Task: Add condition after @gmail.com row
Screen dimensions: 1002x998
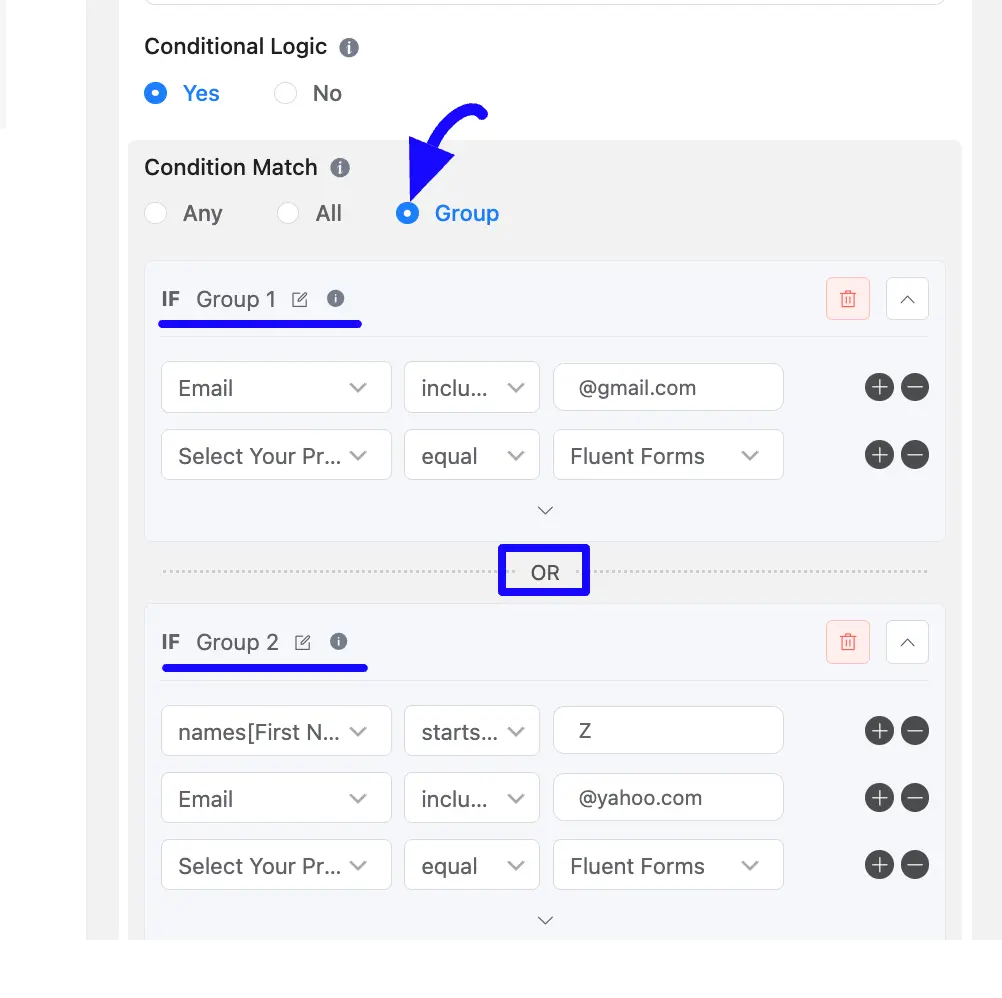Action: tap(879, 387)
